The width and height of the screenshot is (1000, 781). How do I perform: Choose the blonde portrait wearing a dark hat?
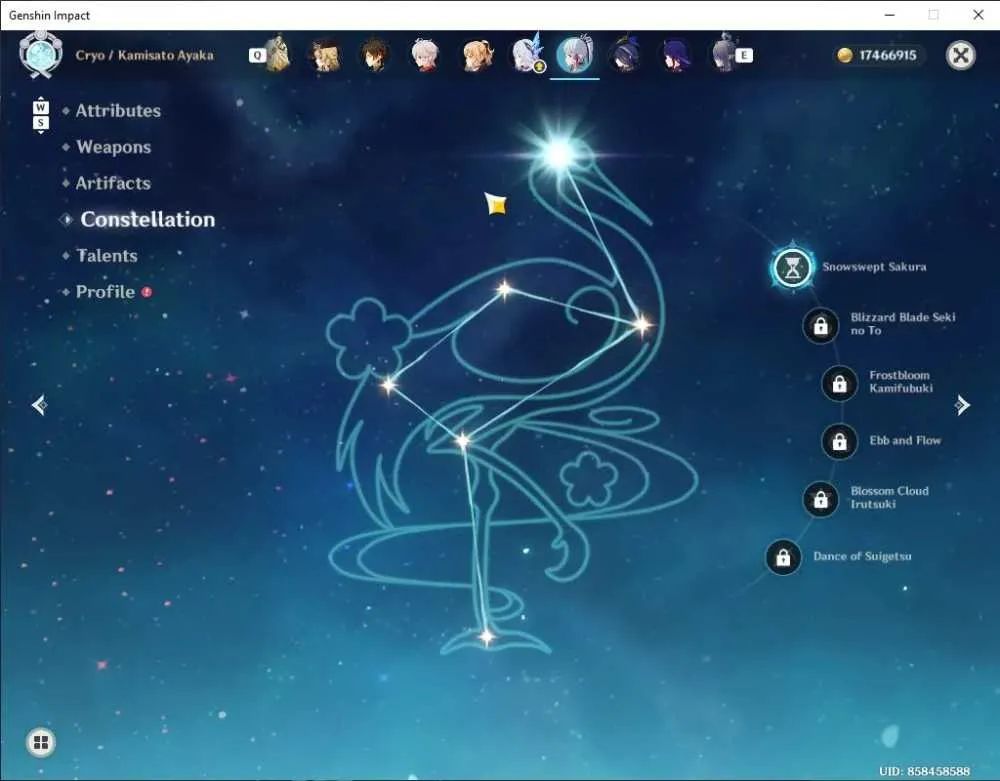point(325,55)
